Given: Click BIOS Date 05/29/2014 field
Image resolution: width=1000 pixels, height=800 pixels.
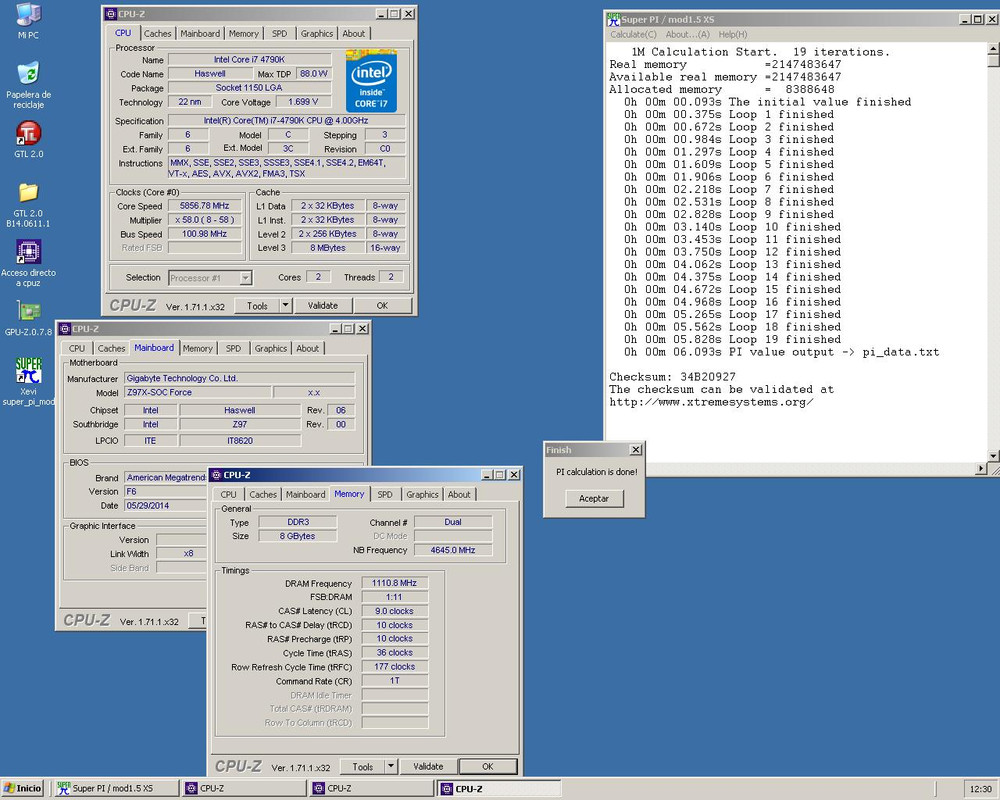Looking at the screenshot, I should 165,505.
